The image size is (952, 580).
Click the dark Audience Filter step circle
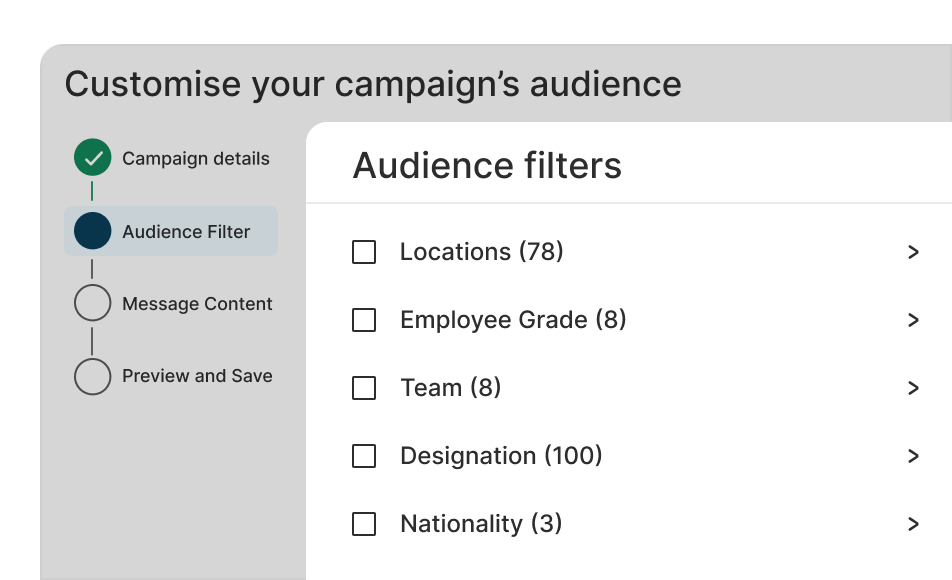[x=92, y=231]
